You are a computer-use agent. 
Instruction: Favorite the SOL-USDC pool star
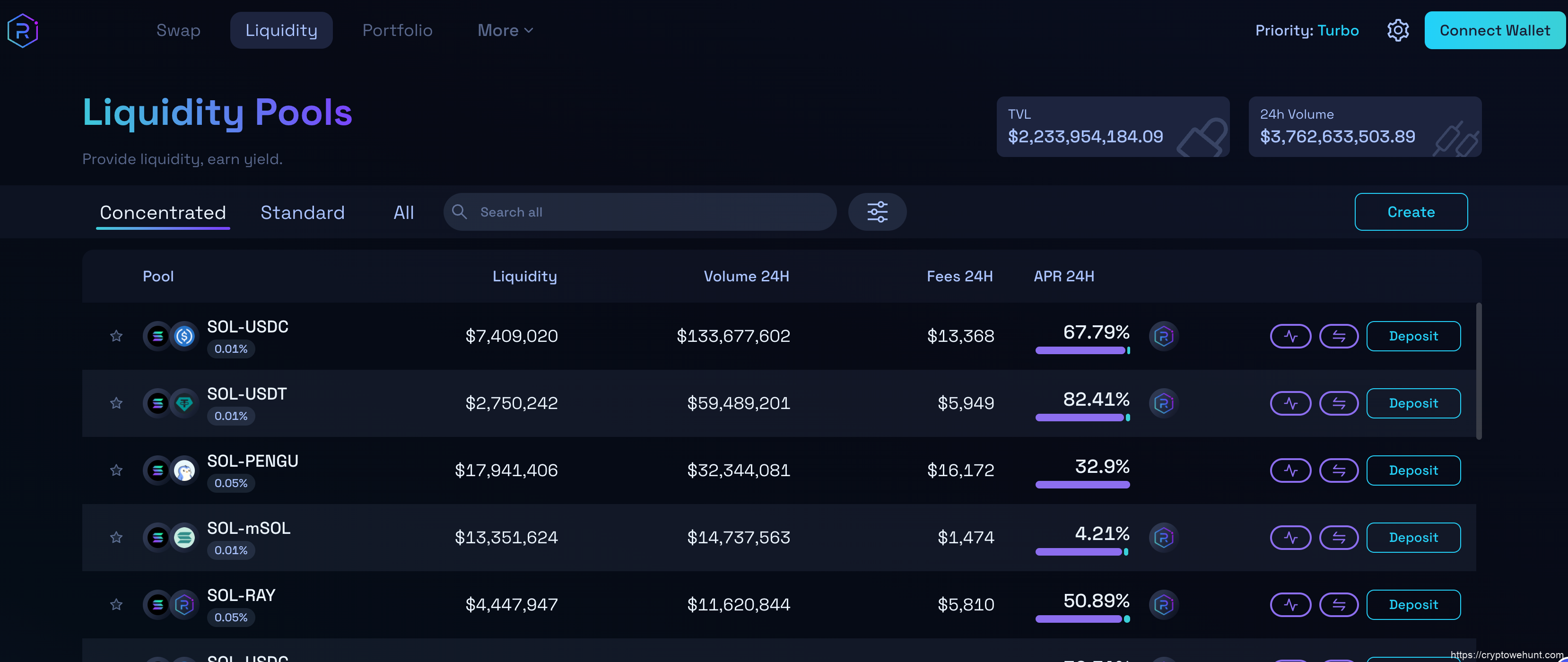[116, 336]
